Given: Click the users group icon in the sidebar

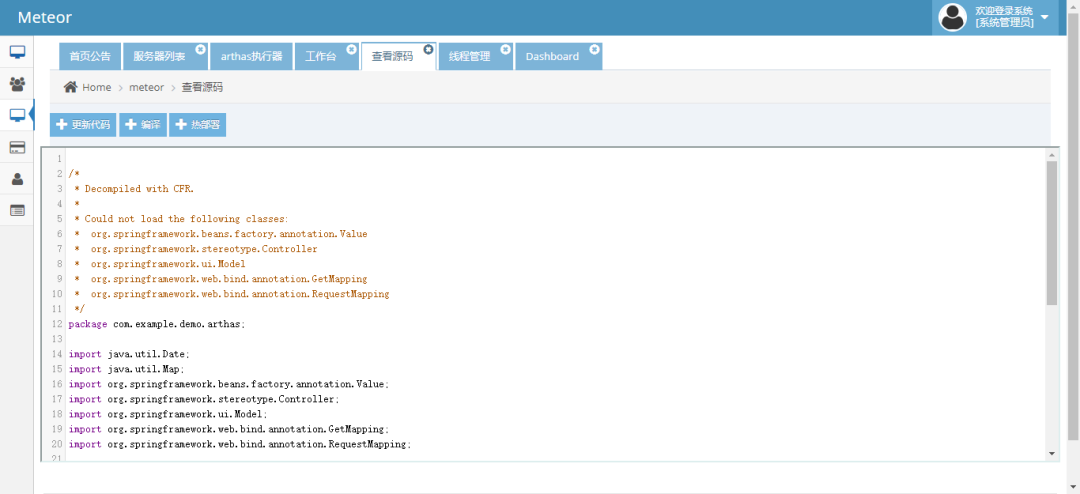Looking at the screenshot, I should tap(17, 84).
